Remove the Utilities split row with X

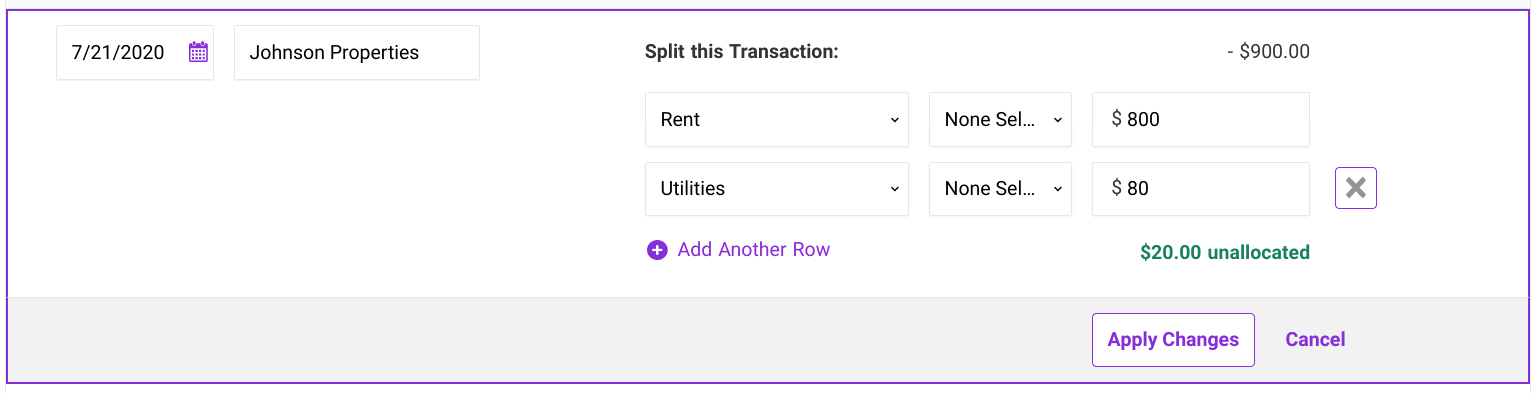tap(1356, 188)
